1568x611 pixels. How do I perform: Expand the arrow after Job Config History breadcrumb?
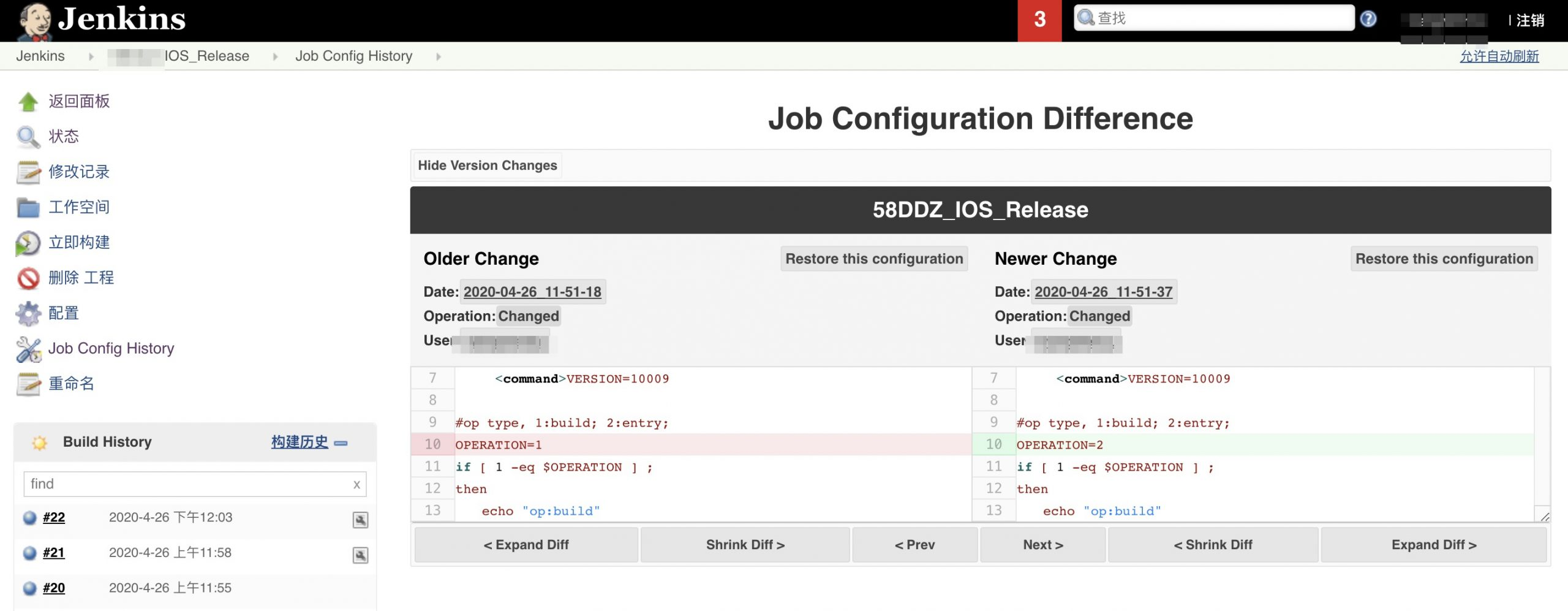(x=438, y=56)
